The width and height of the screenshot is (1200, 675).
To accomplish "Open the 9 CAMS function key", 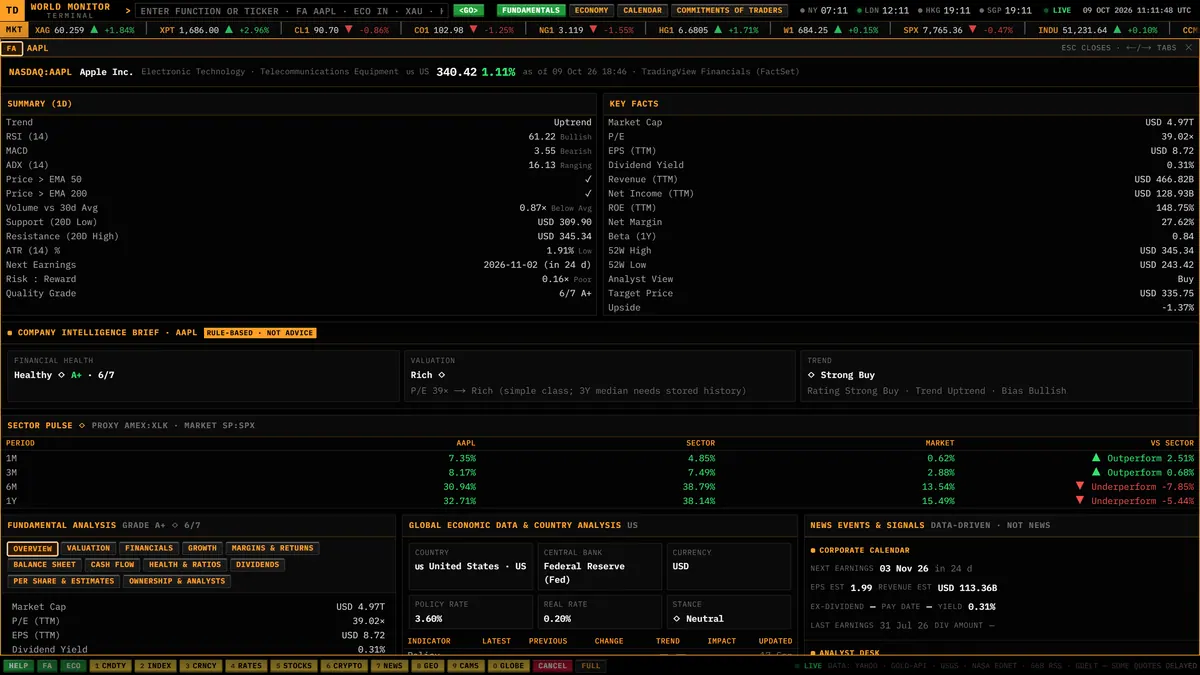I will tap(468, 666).
